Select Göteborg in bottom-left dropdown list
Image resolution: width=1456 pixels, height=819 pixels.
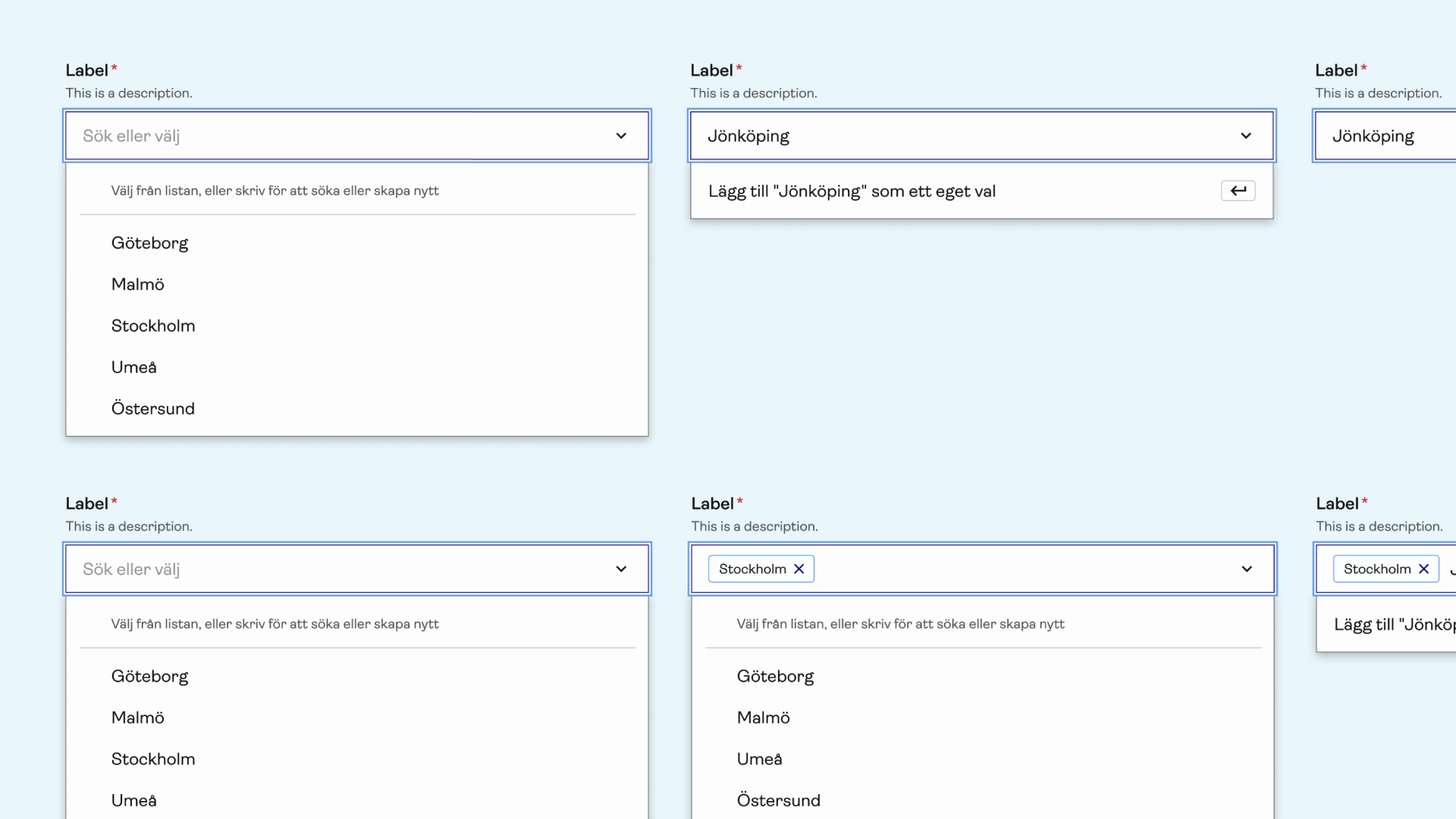149,676
